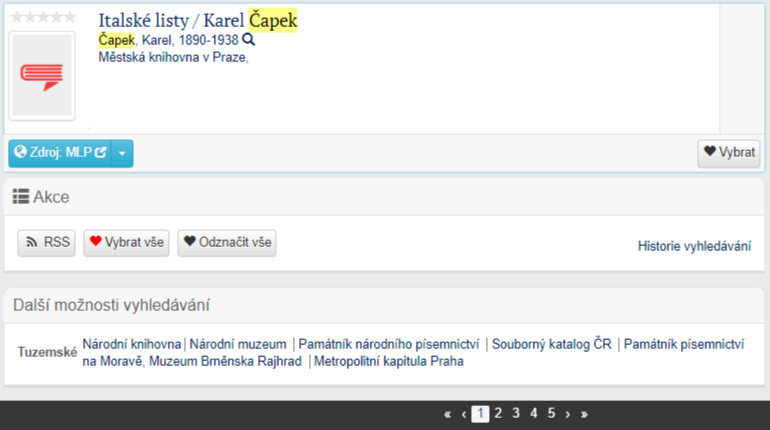Open Metropolitní kapitula Praha link

point(389,361)
